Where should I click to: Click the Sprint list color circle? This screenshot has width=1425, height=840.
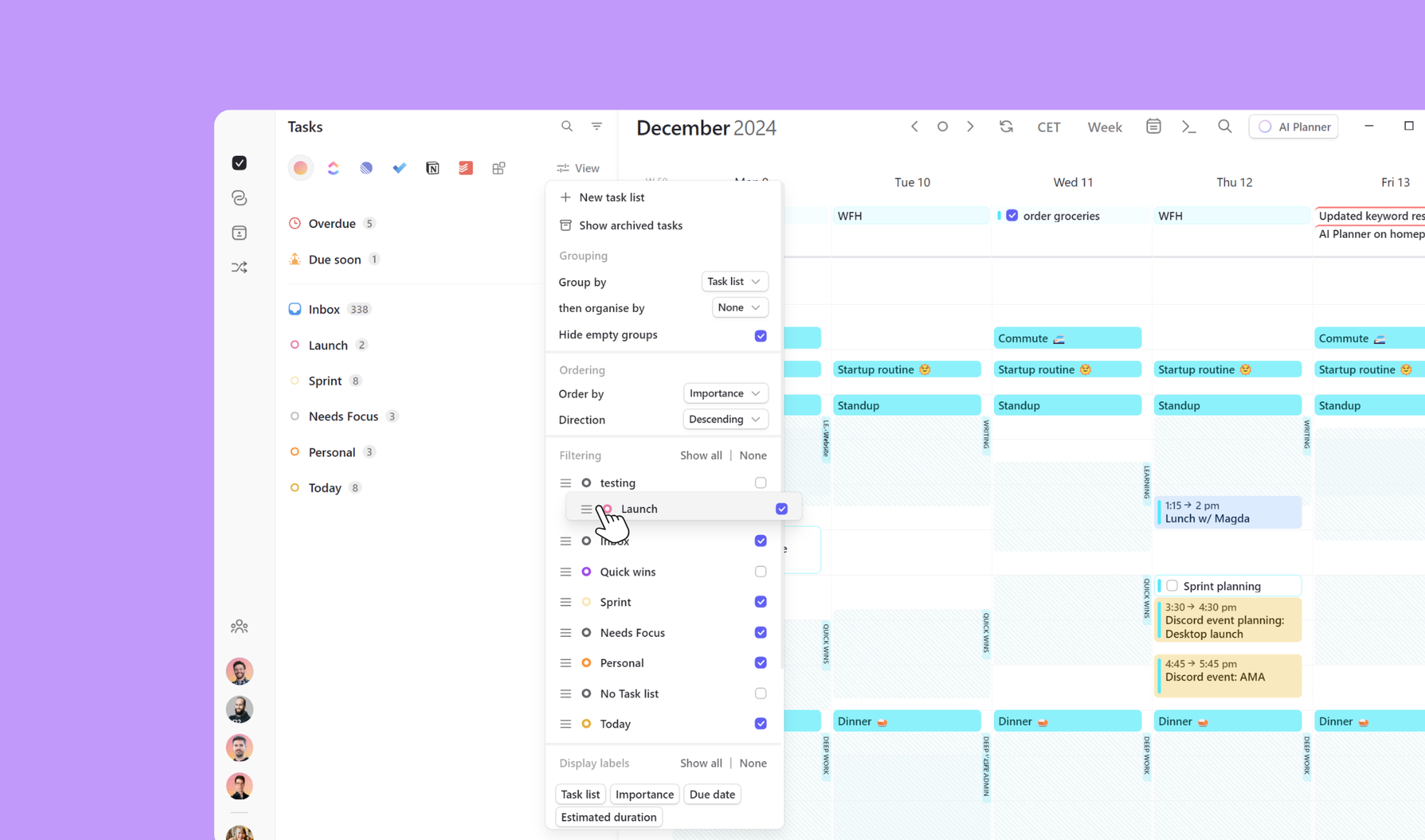[x=295, y=380]
